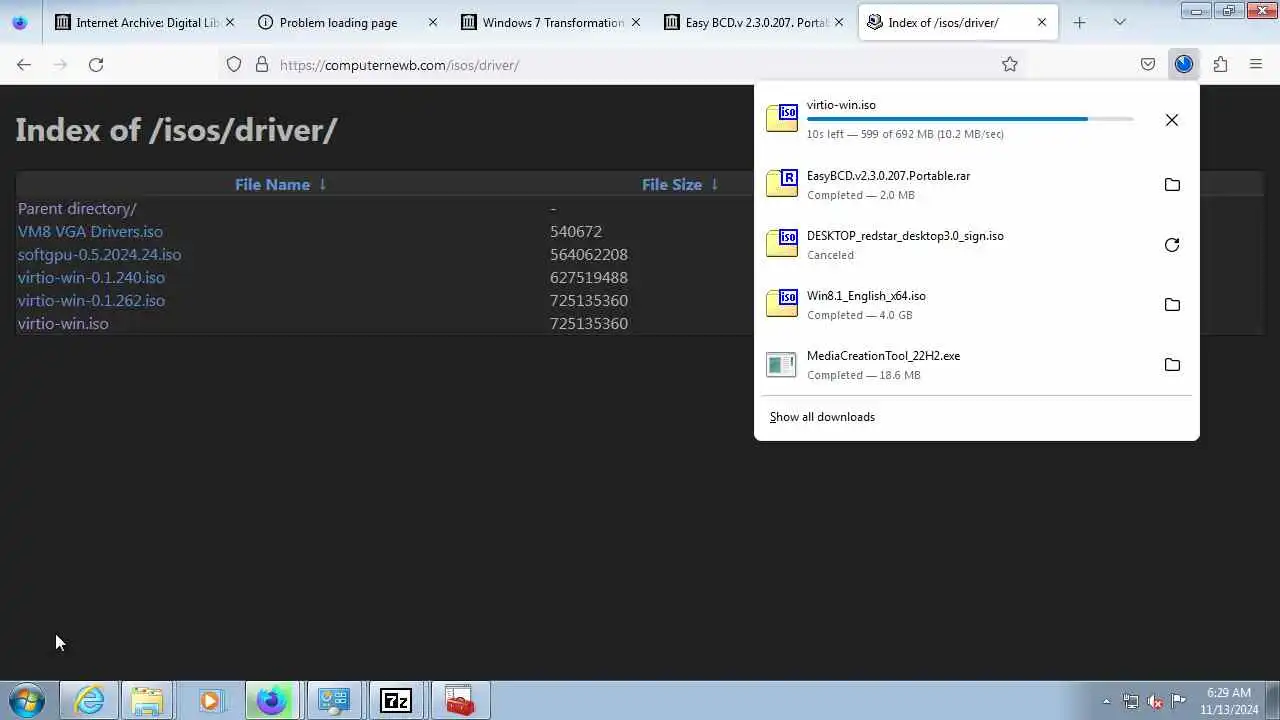Reload the current page
This screenshot has width=1280, height=720.
click(96, 64)
